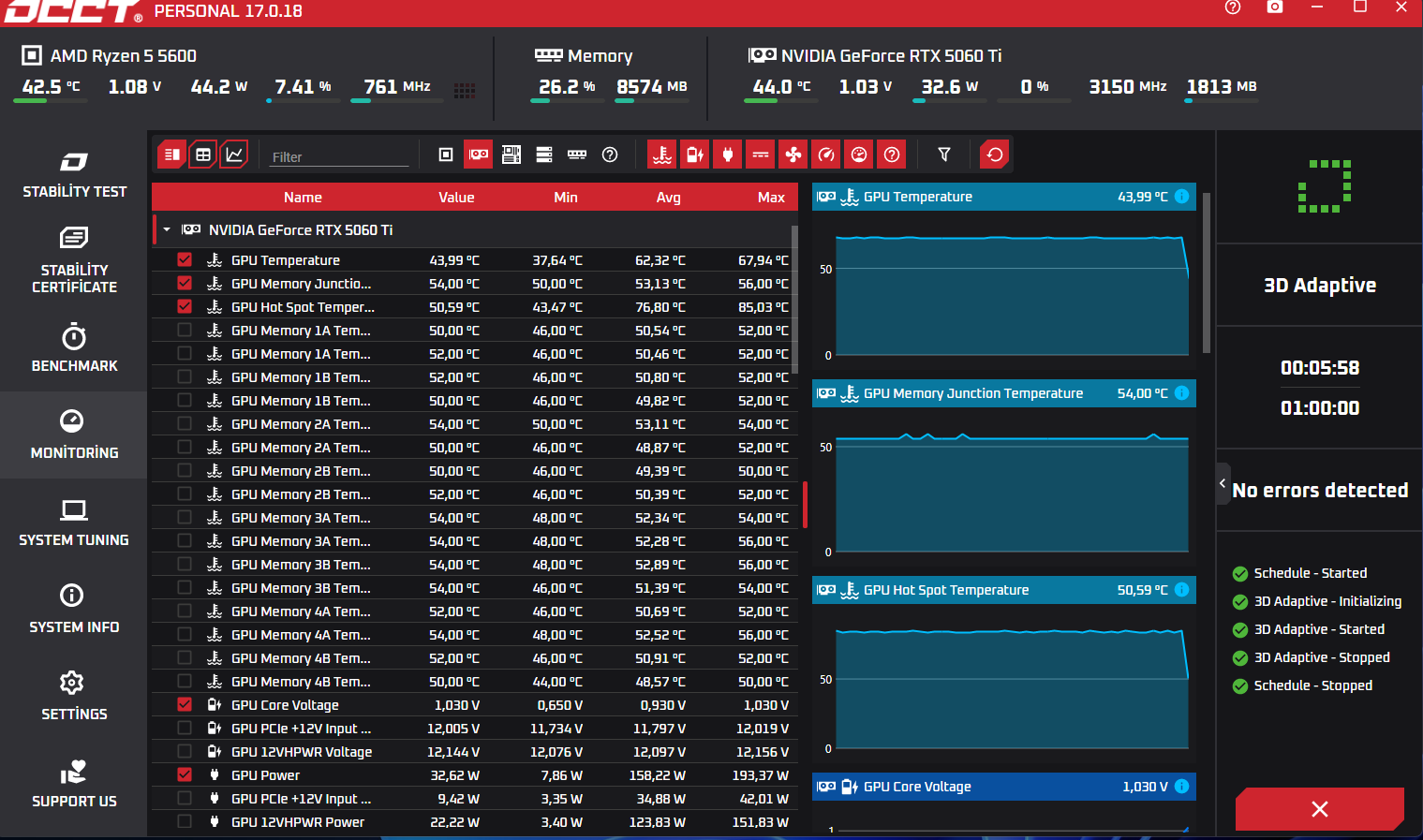Uncheck the GPU Core Voltage checkbox
This screenshot has width=1423, height=840.
[185, 704]
